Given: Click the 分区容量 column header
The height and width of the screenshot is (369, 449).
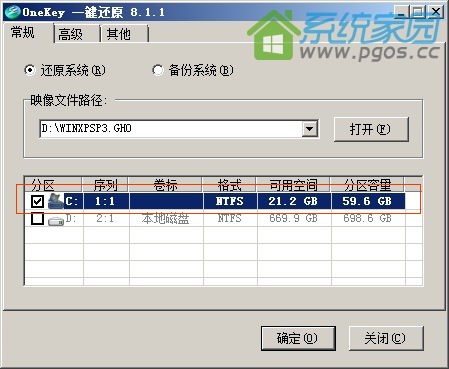Looking at the screenshot, I should pyautogui.click(x=367, y=184).
